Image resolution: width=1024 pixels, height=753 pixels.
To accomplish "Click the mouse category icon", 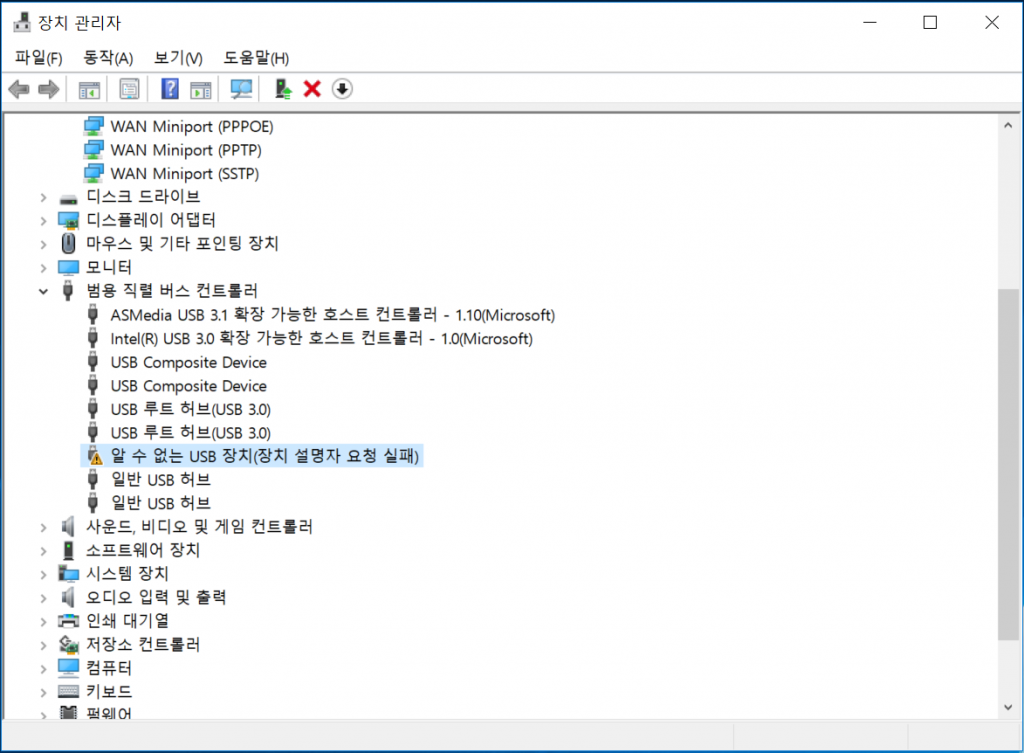I will (69, 244).
